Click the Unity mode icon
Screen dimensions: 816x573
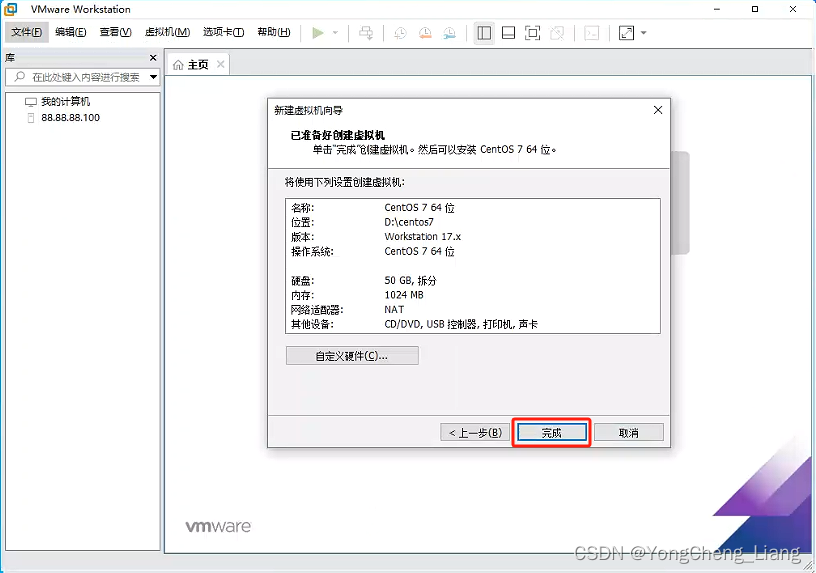coord(557,33)
